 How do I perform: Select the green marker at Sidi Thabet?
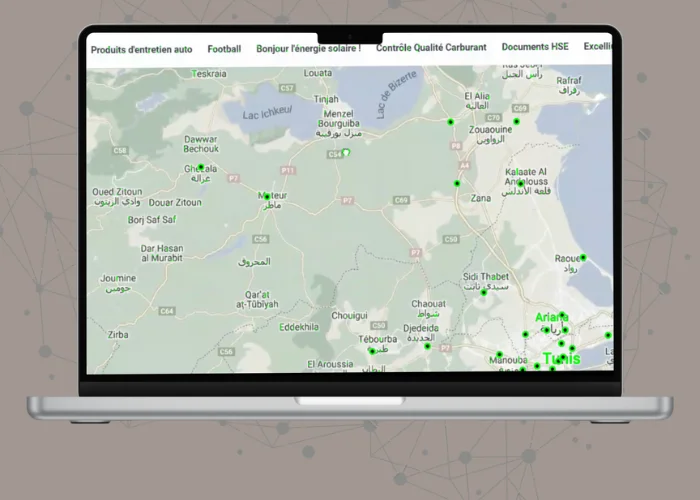click(483, 292)
